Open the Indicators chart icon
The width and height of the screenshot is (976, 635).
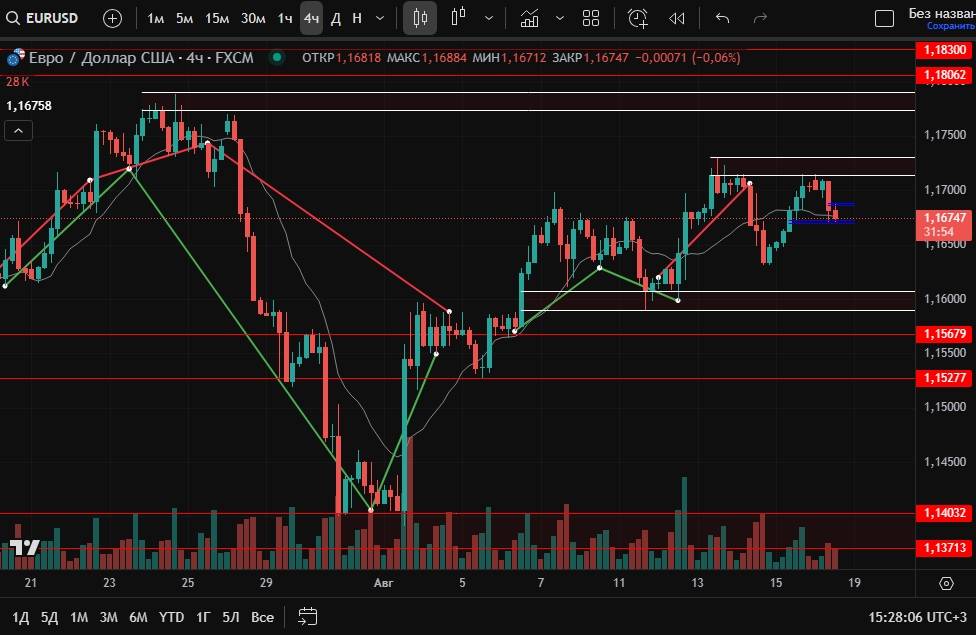530,18
